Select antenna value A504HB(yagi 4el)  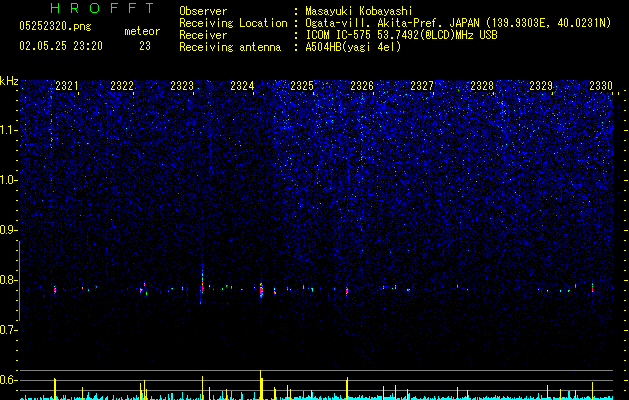pos(353,47)
